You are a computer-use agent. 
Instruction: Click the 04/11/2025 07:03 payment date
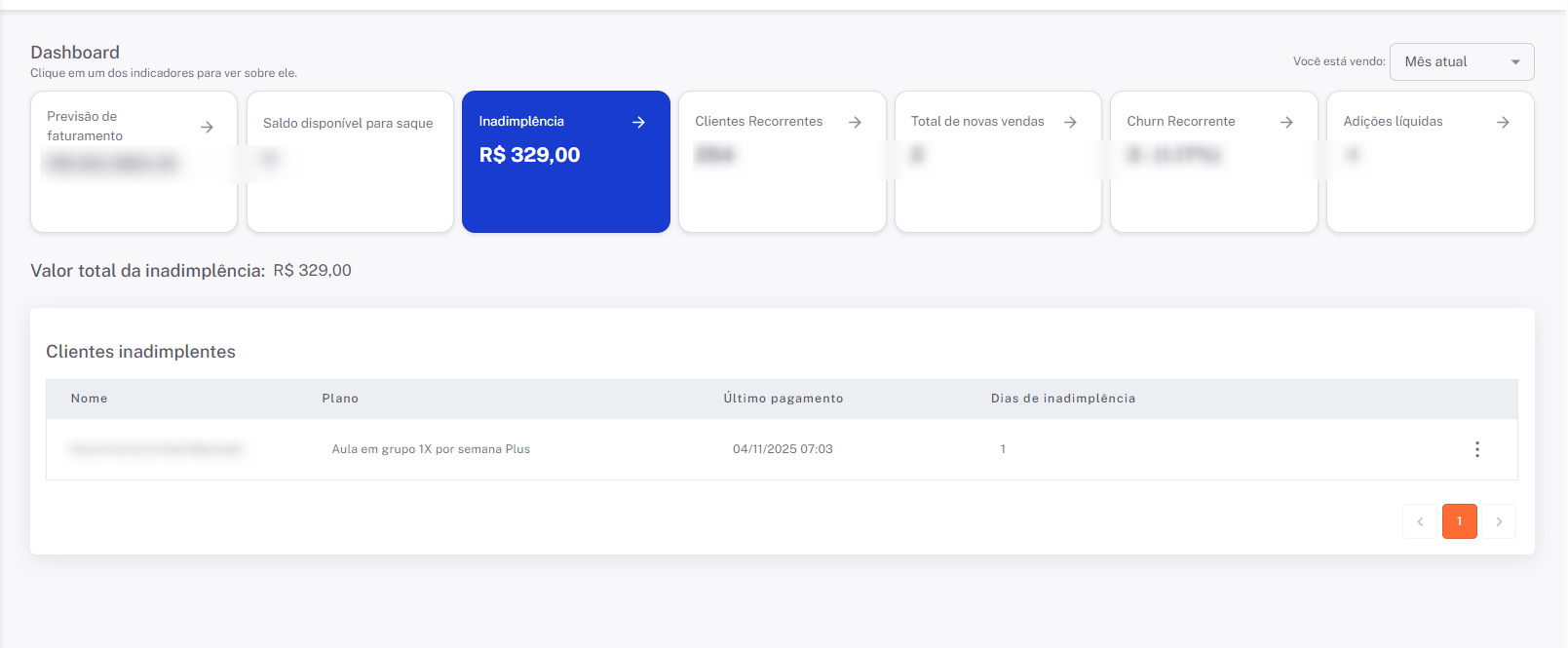click(783, 449)
